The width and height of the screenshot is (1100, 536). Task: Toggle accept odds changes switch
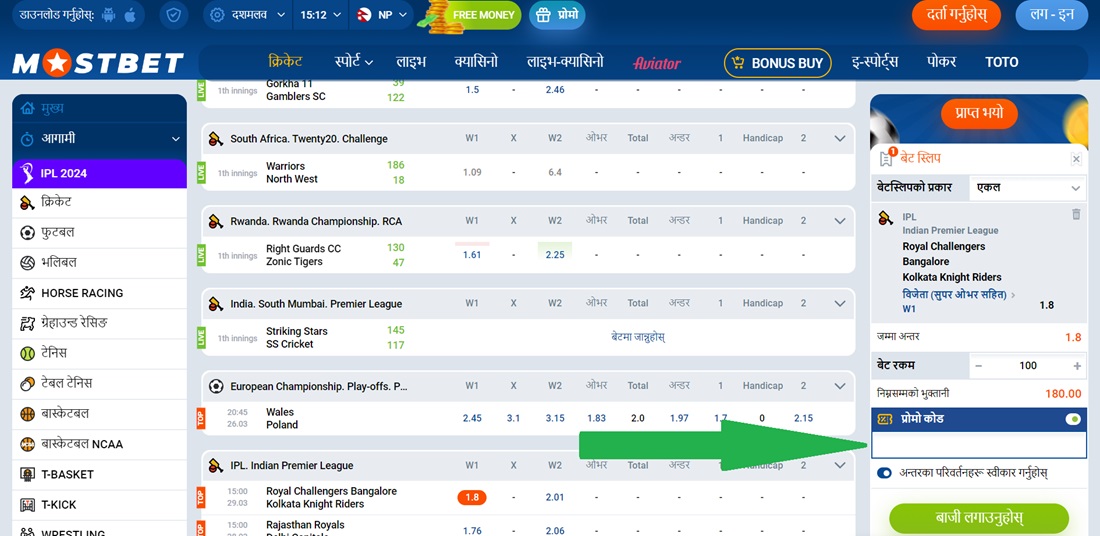pos(885,473)
